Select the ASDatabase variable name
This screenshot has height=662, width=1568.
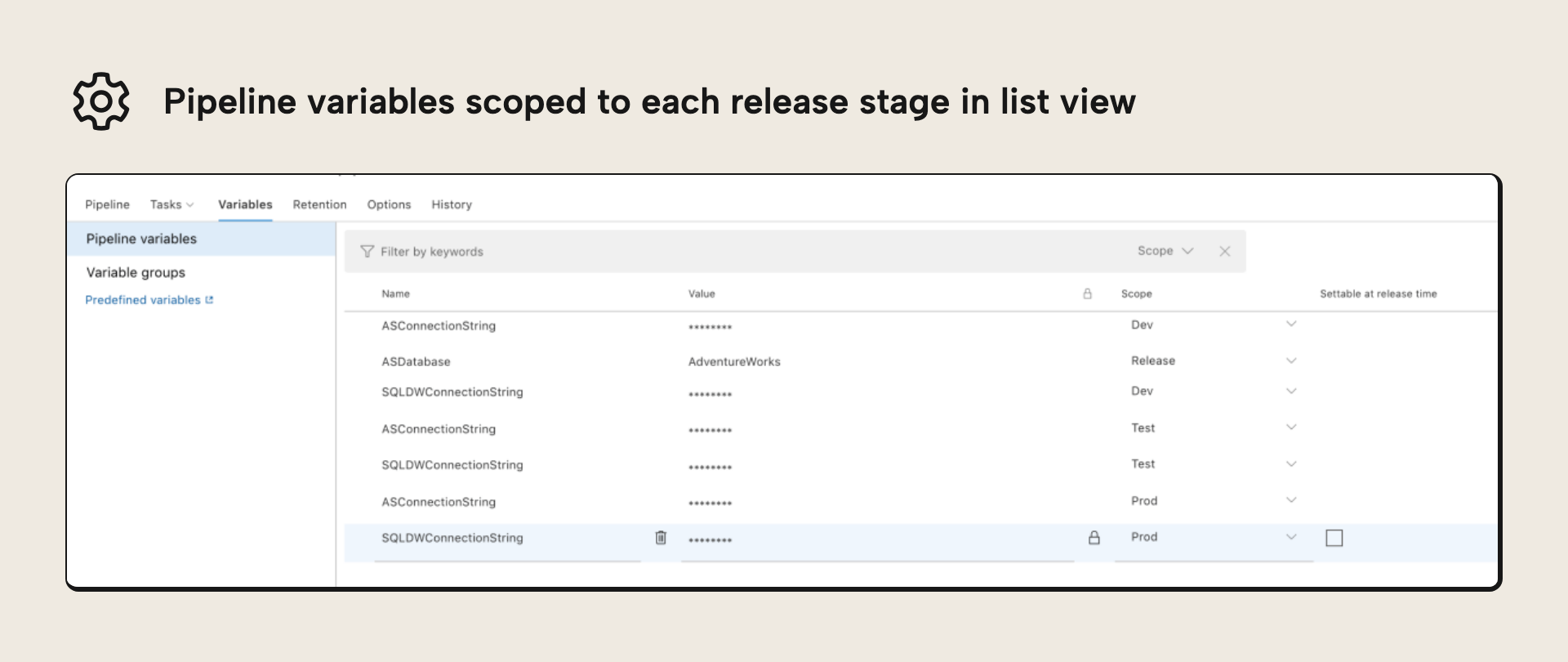[x=416, y=361]
